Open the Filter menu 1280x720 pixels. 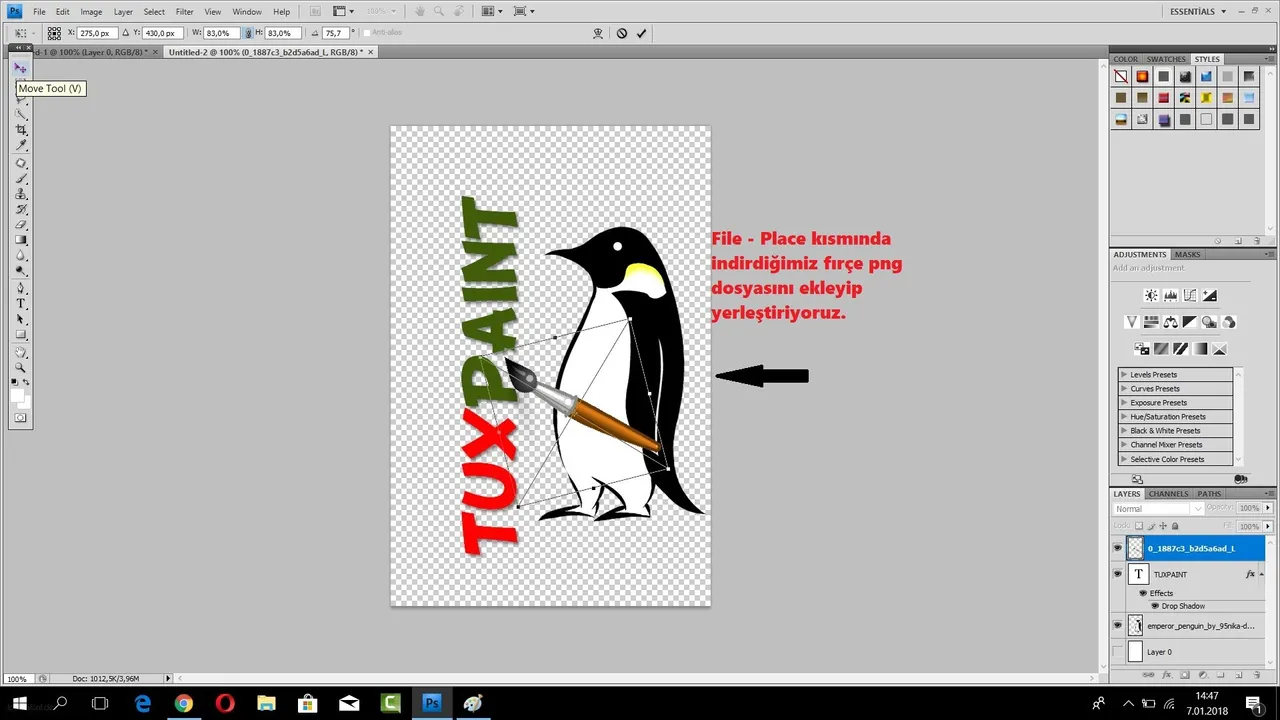coord(185,11)
